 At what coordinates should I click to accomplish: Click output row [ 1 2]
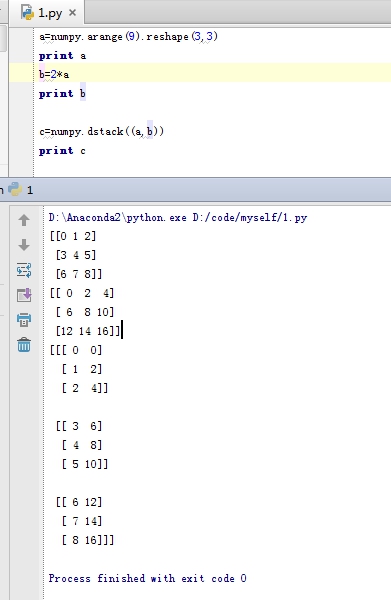(82, 369)
